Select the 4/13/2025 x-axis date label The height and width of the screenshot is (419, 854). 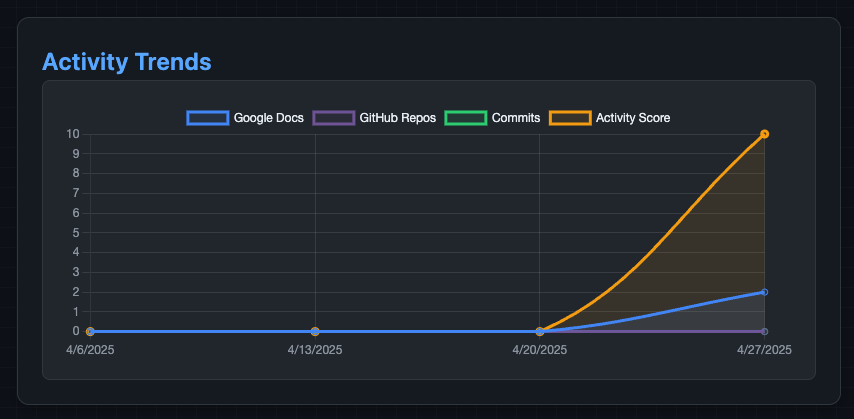click(315, 350)
